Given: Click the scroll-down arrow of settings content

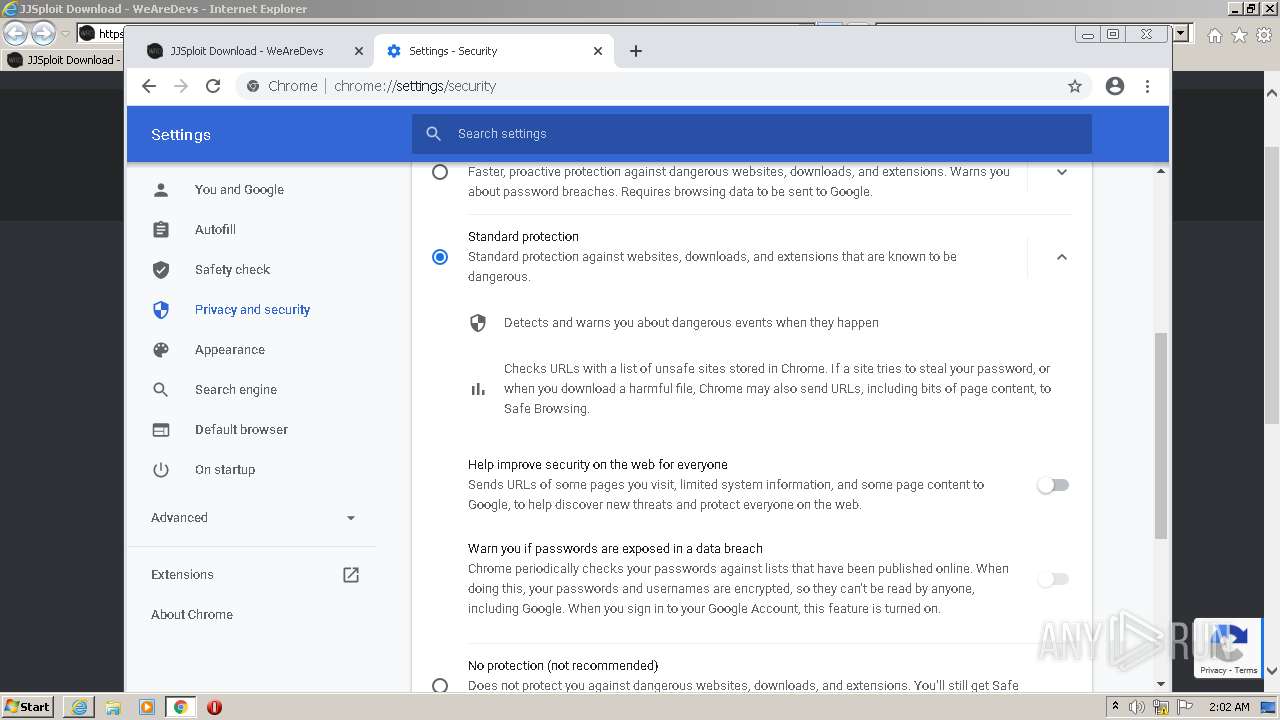Looking at the screenshot, I should click(x=1161, y=684).
